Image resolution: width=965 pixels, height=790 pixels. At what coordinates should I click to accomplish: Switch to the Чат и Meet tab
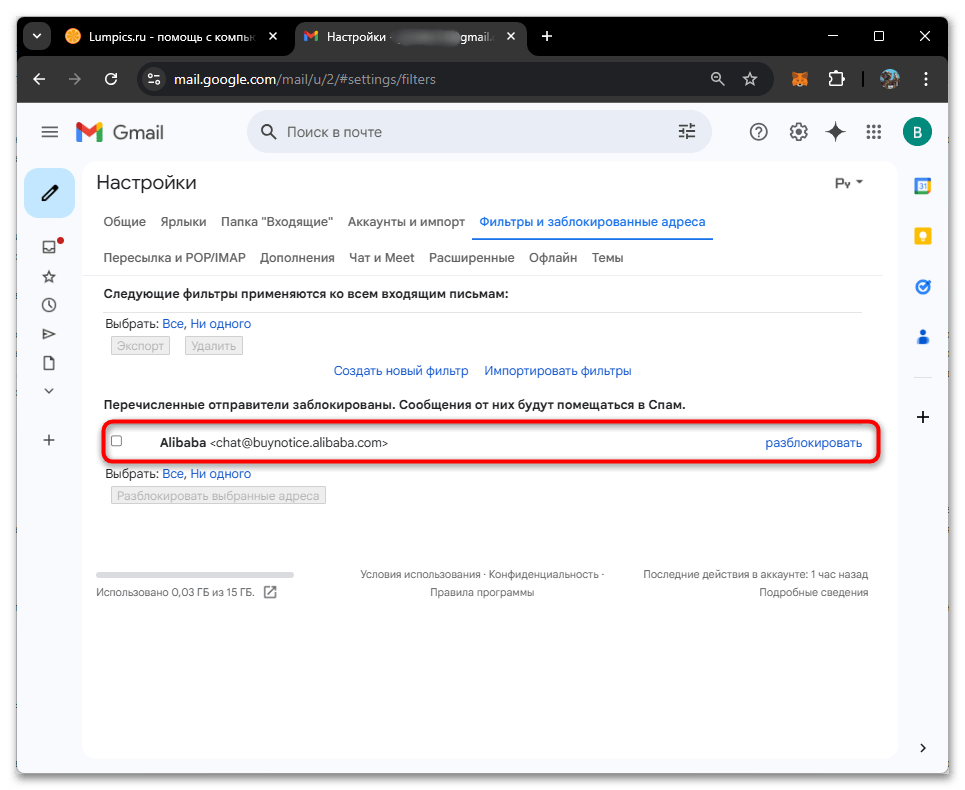[x=382, y=258]
